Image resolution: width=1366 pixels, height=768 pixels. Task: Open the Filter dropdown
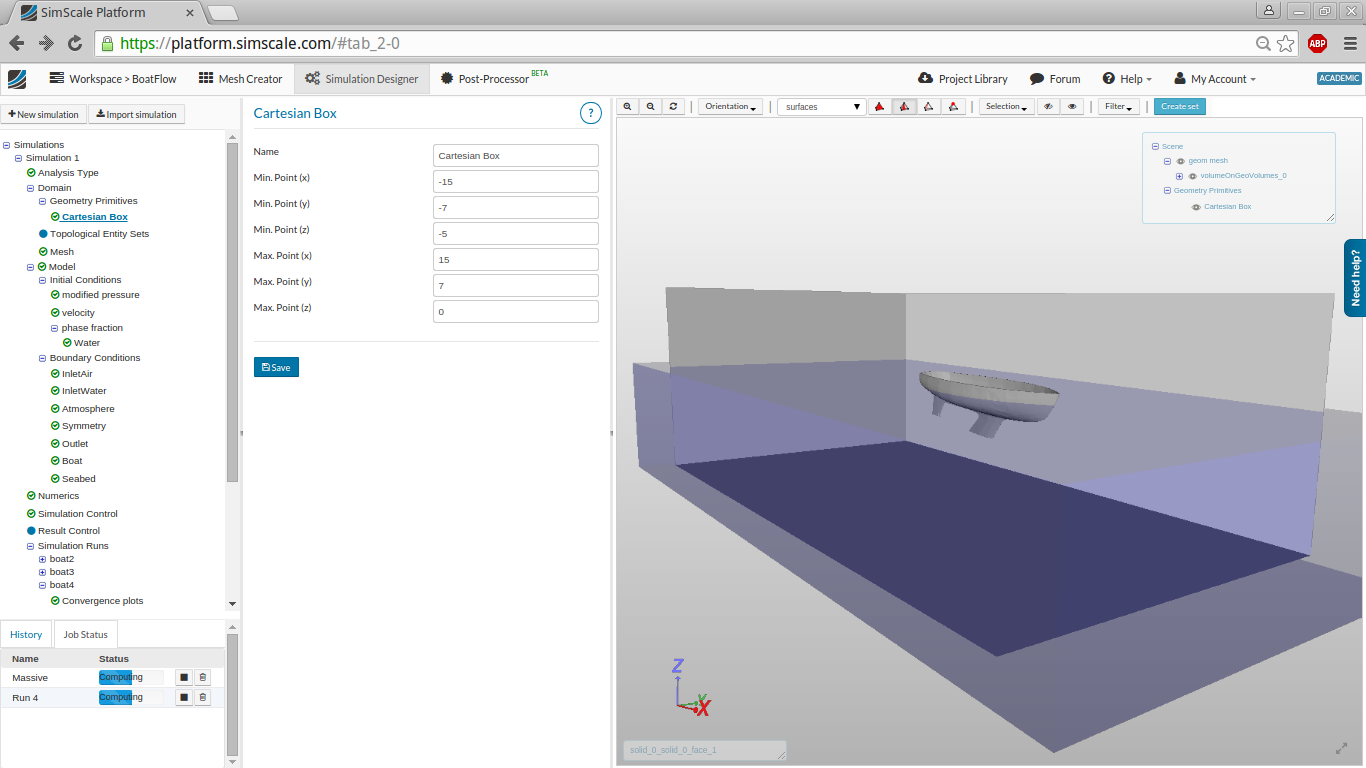(1119, 107)
